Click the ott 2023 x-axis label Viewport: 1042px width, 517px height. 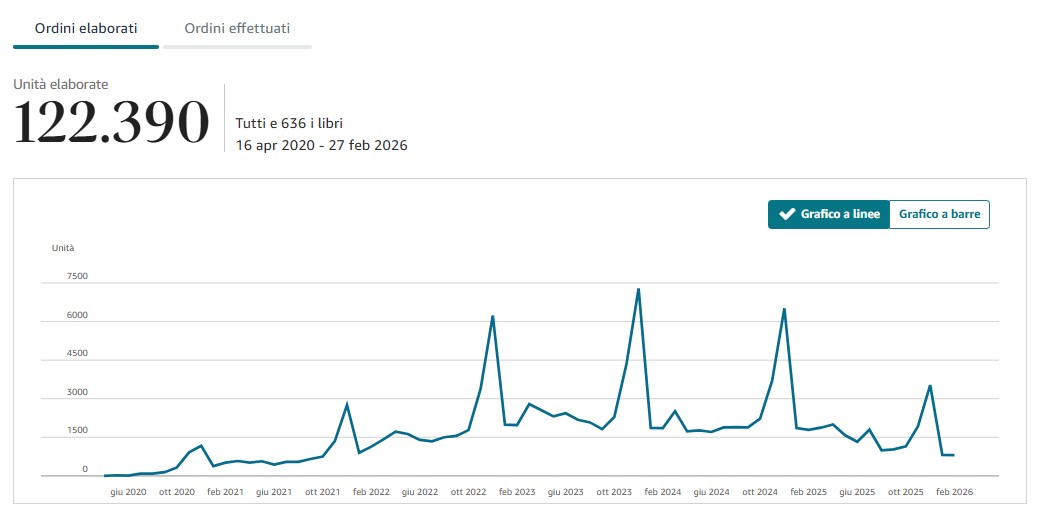click(x=614, y=492)
